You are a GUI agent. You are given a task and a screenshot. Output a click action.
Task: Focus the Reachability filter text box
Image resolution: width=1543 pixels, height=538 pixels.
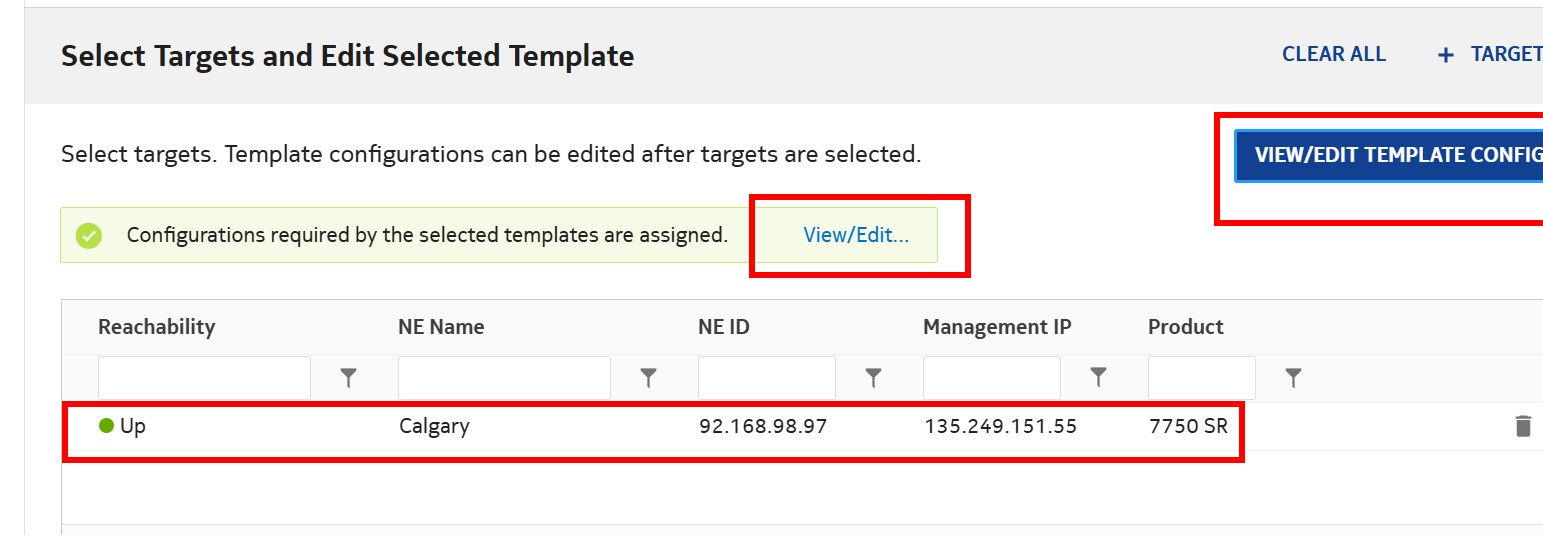[x=204, y=378]
